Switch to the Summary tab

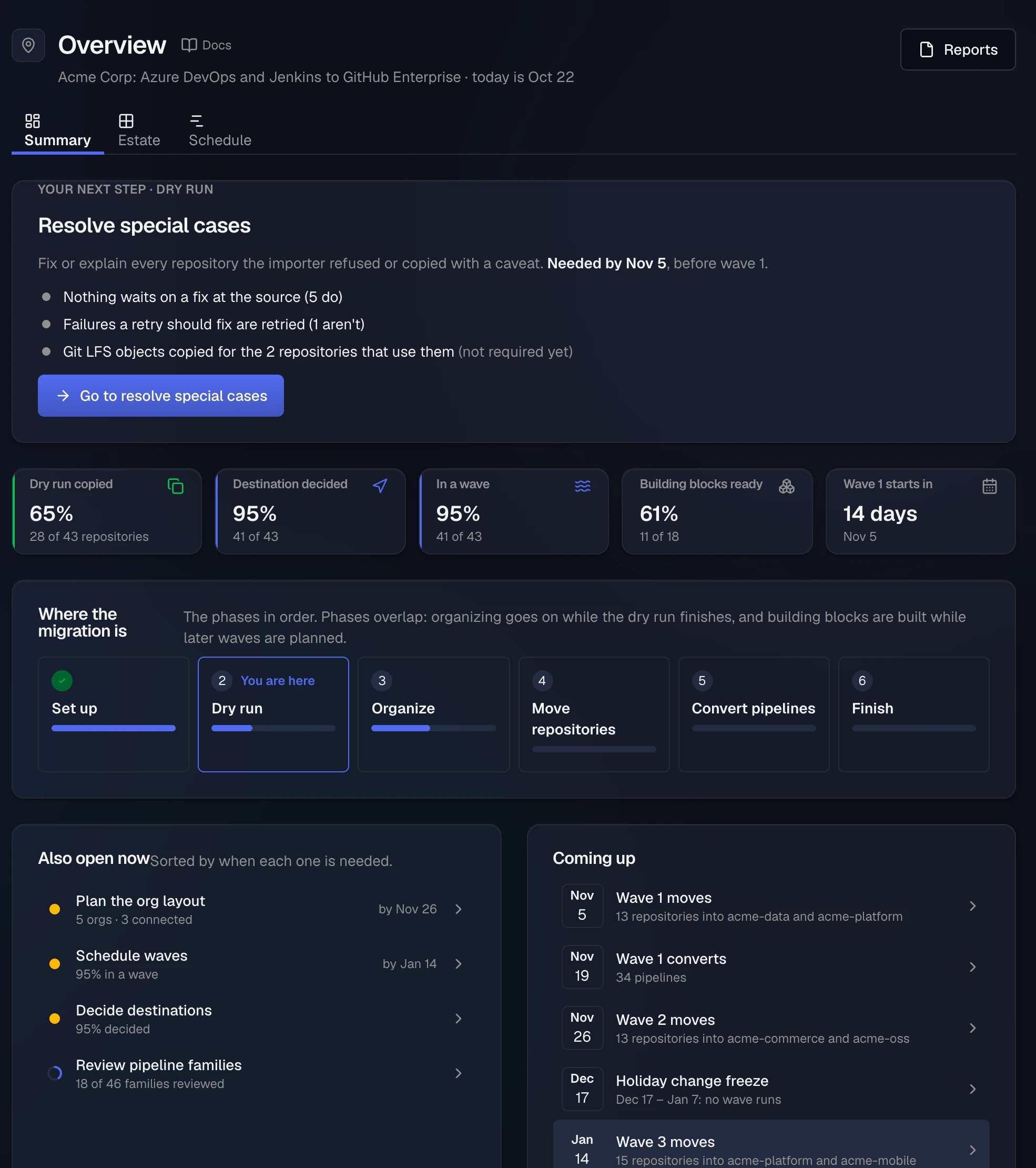(58, 132)
